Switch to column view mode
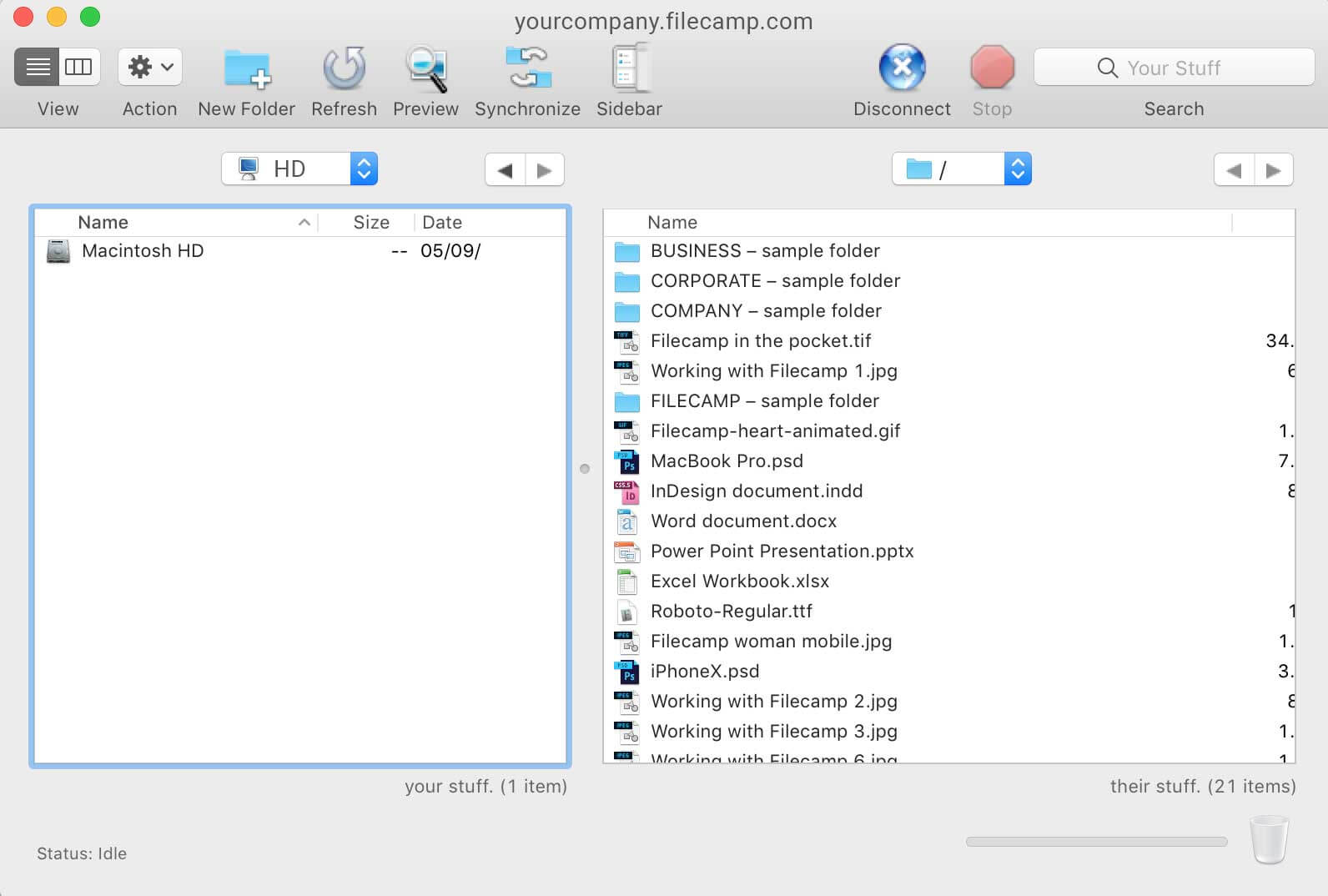The height and width of the screenshot is (896, 1328). (79, 67)
